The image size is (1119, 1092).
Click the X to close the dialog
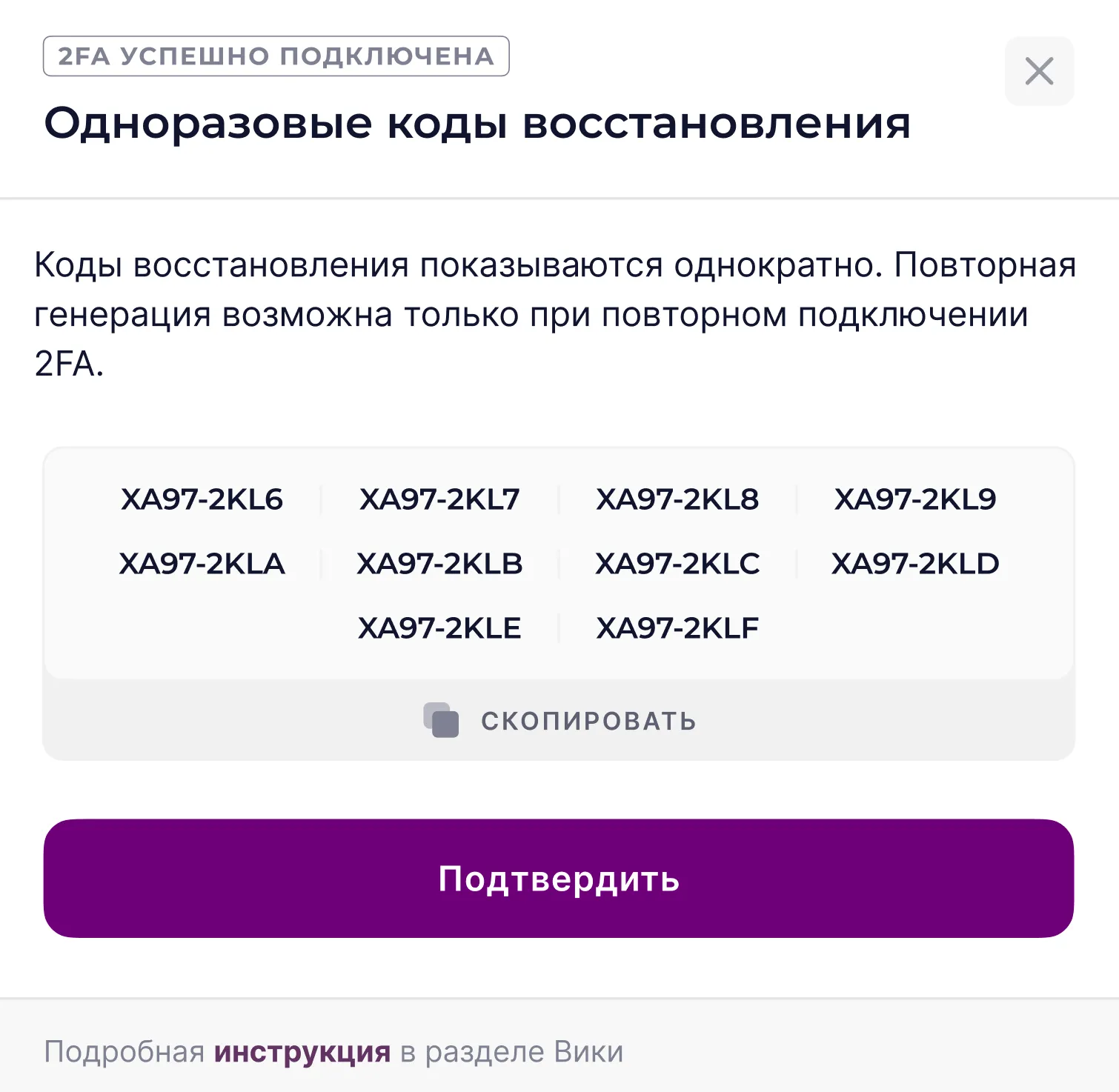1039,70
